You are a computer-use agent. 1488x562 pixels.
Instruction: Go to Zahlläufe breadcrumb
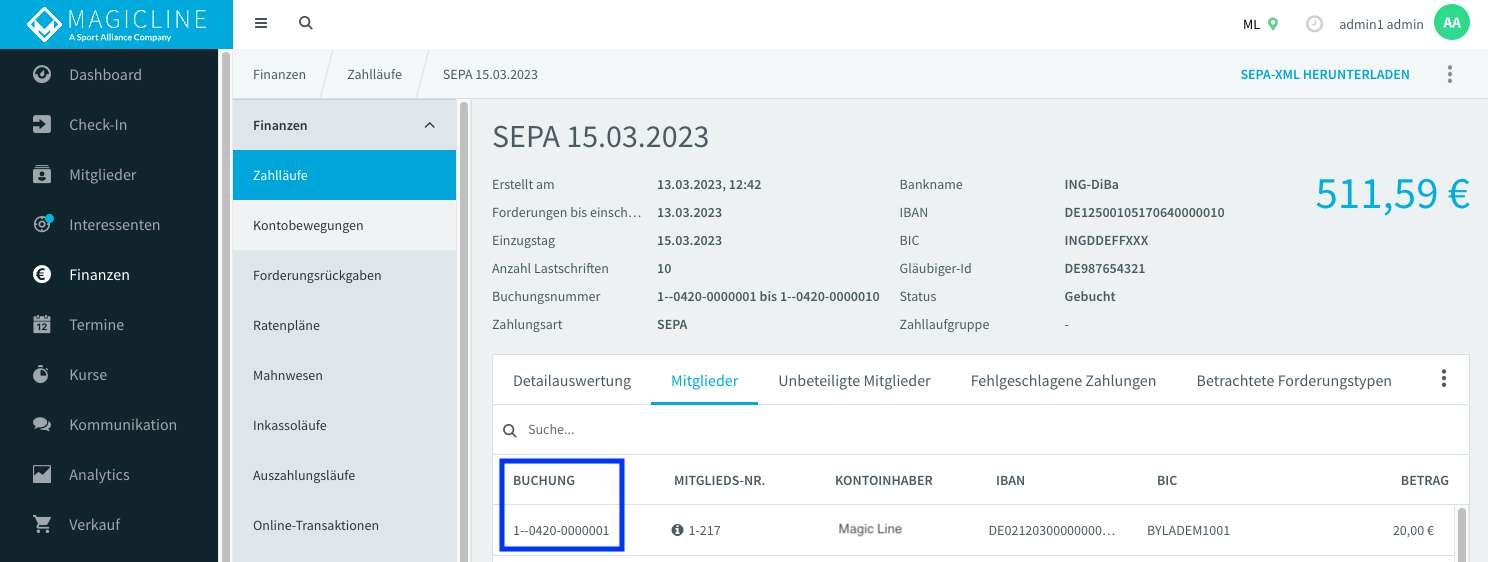pos(374,74)
